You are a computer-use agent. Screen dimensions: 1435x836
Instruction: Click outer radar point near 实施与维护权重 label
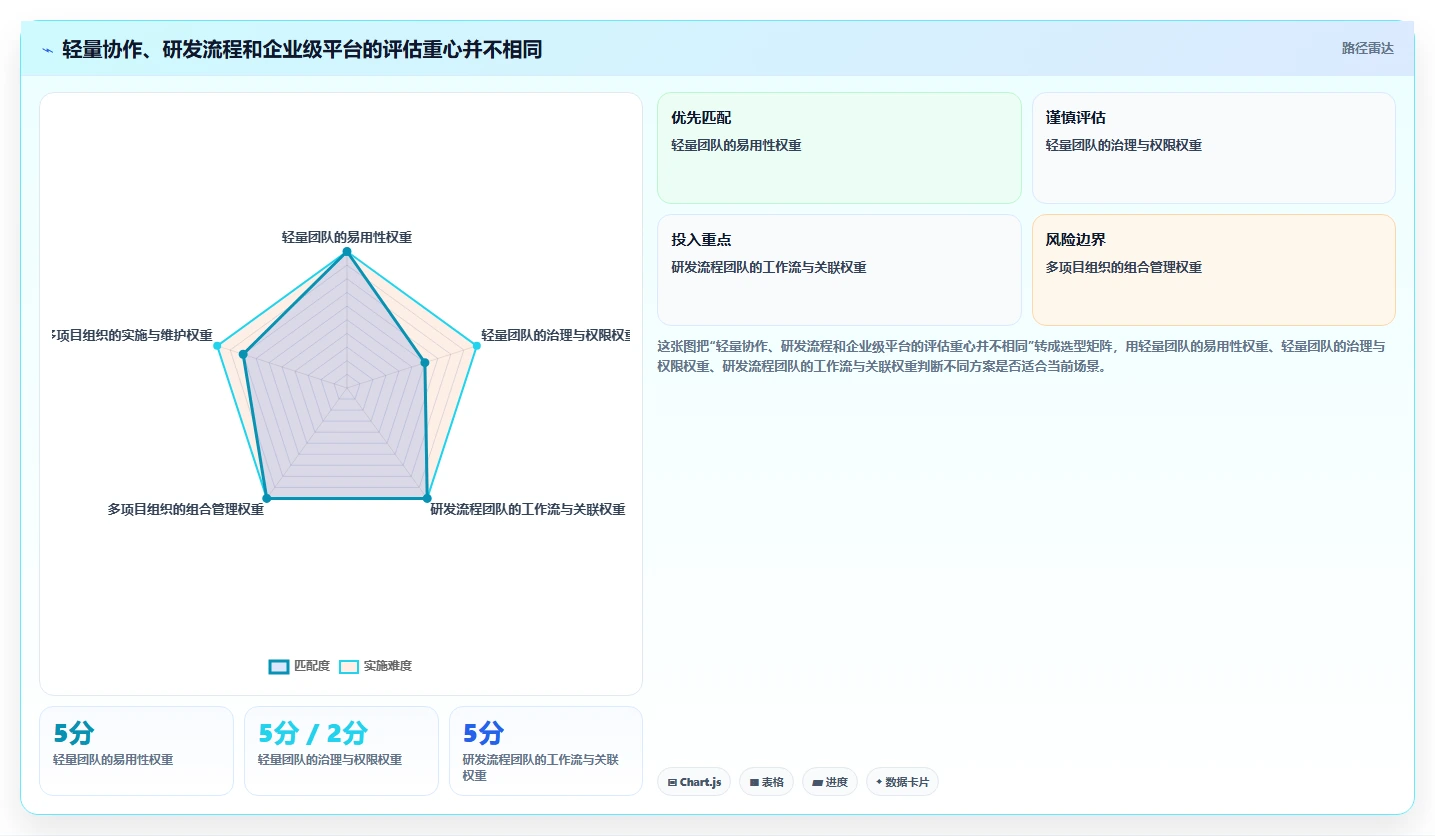point(218,346)
